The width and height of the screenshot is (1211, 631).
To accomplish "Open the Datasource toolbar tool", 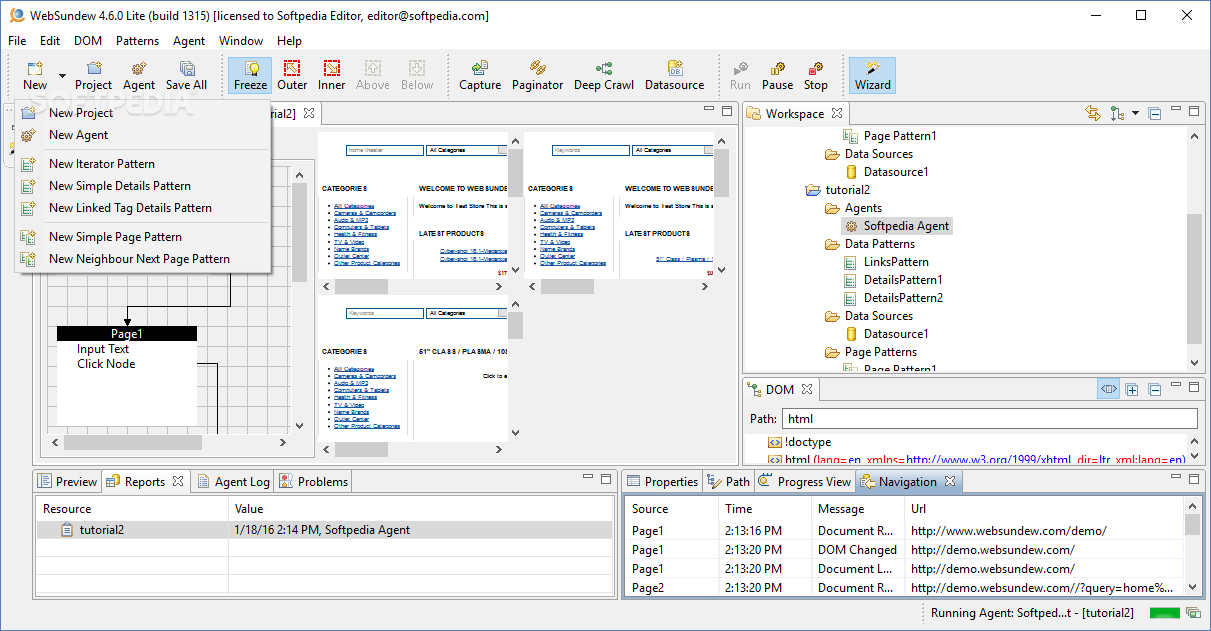I will tap(674, 75).
